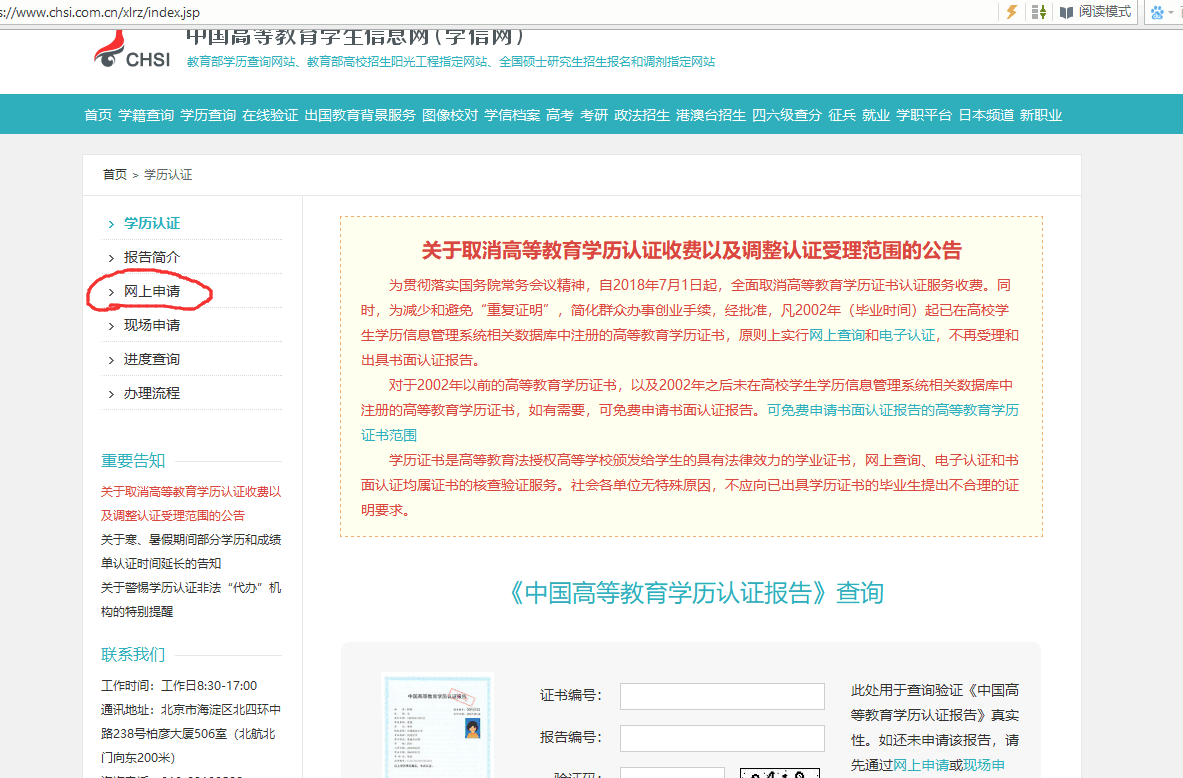Open 学籍查询 in top navigation
The width and height of the screenshot is (1183, 778).
coord(146,115)
